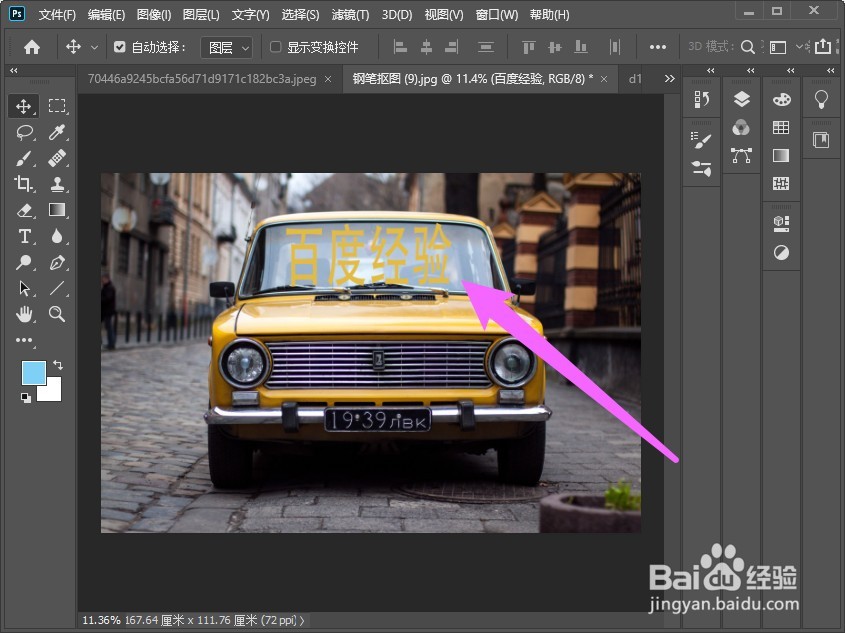The height and width of the screenshot is (633, 845).
Task: Open the History panel icon
Action: 701,100
